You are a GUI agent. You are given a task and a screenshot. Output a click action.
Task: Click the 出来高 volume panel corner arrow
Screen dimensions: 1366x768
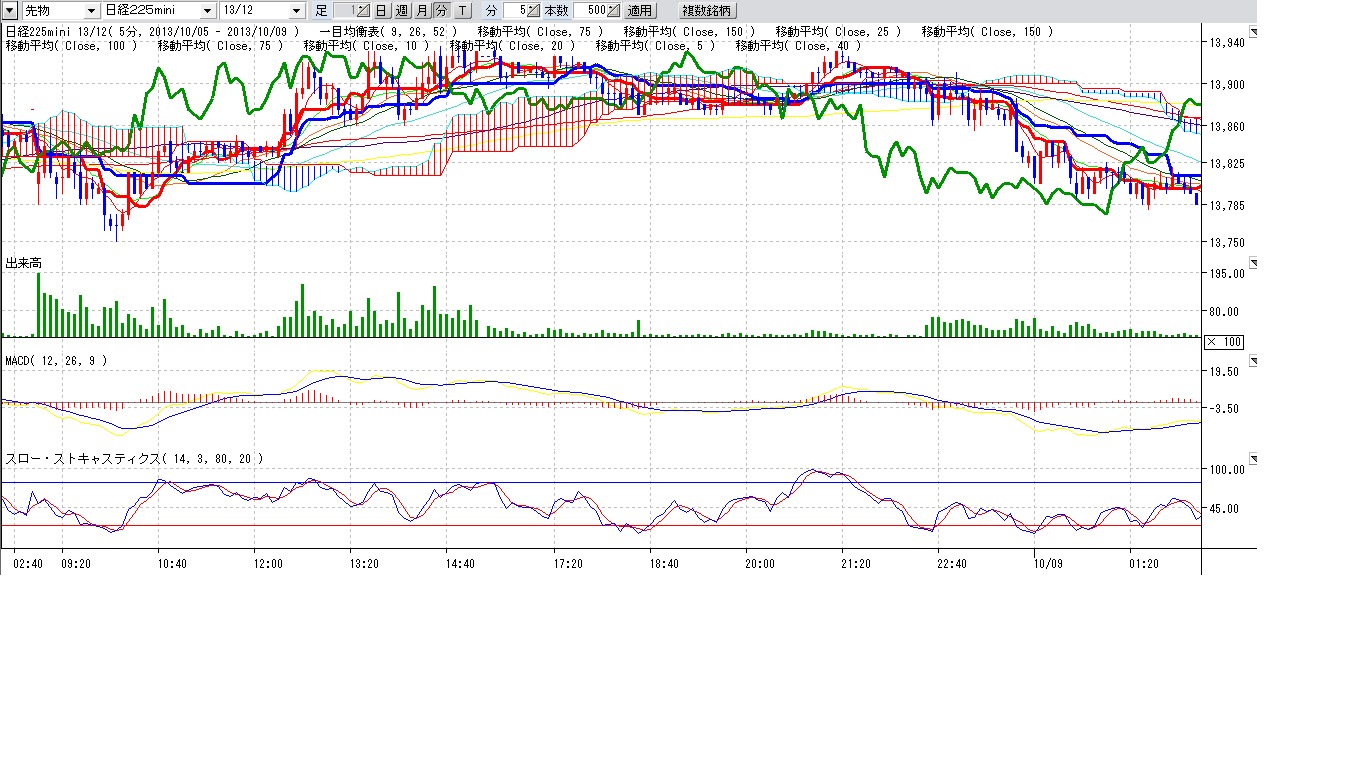pos(1255,263)
